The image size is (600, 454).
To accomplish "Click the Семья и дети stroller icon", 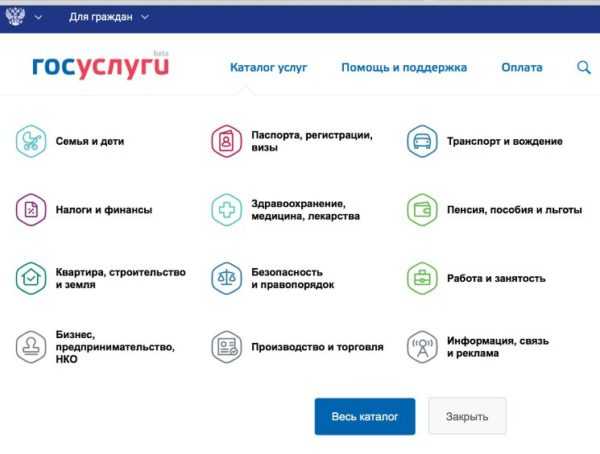I will [x=31, y=141].
